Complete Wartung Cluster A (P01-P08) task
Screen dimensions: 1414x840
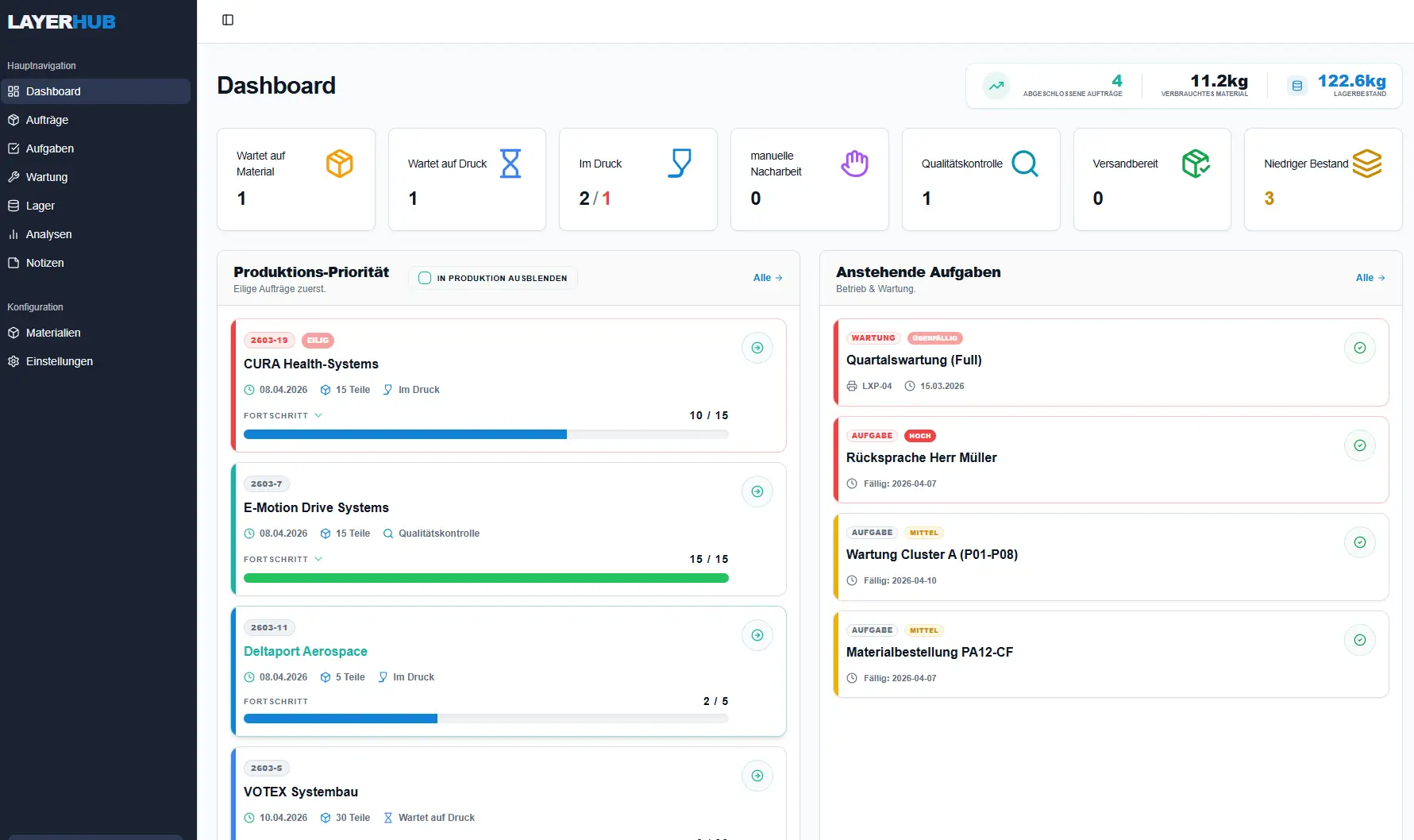pos(1360,542)
